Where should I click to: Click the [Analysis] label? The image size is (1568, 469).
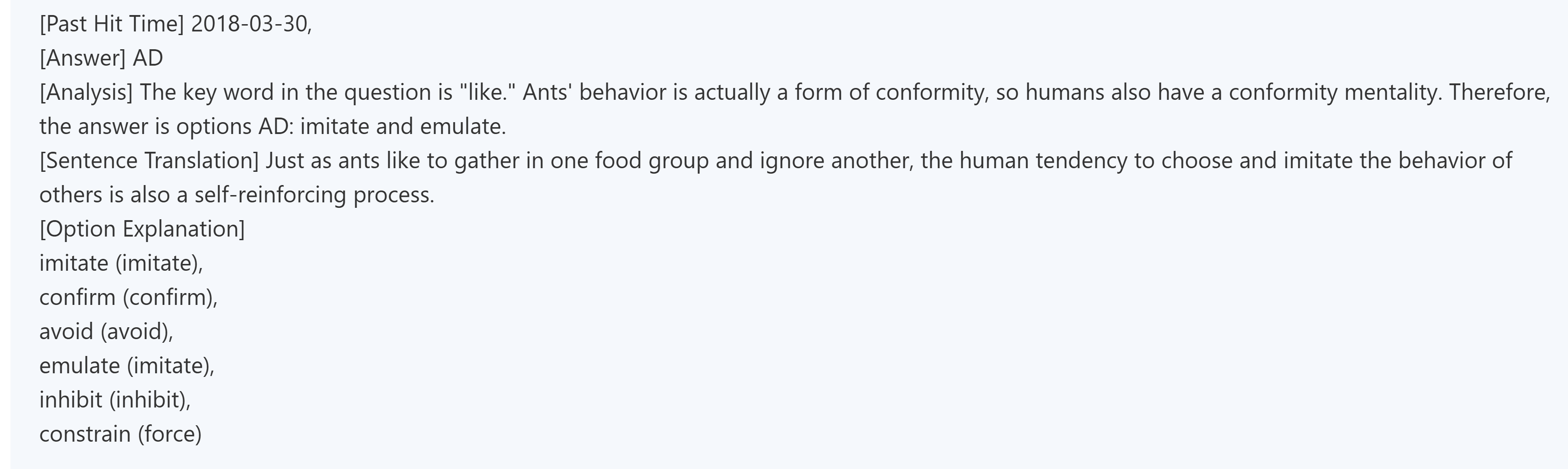pos(86,93)
